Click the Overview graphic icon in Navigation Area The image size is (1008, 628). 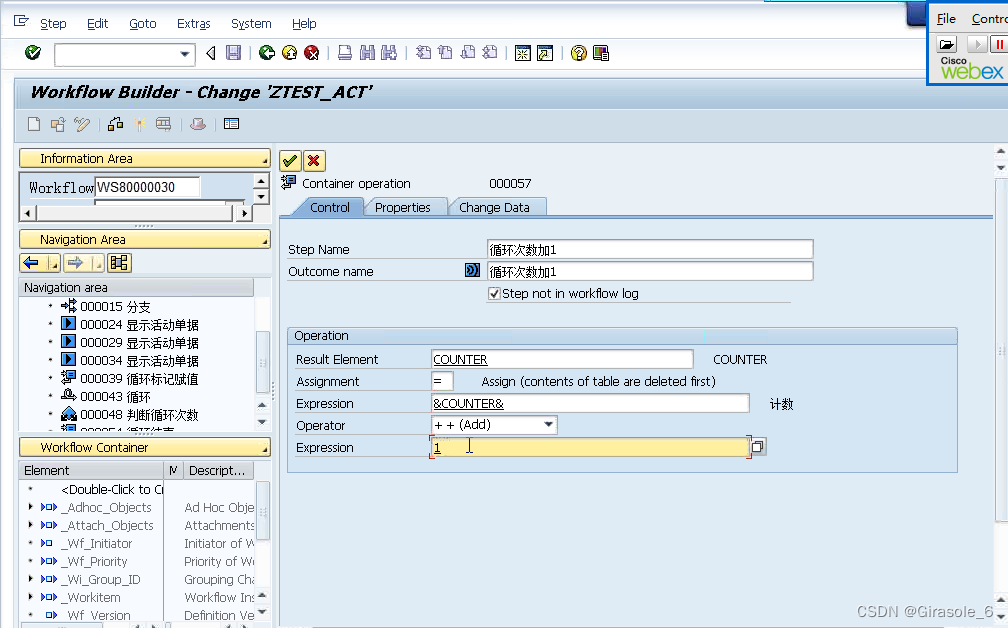click(x=119, y=262)
